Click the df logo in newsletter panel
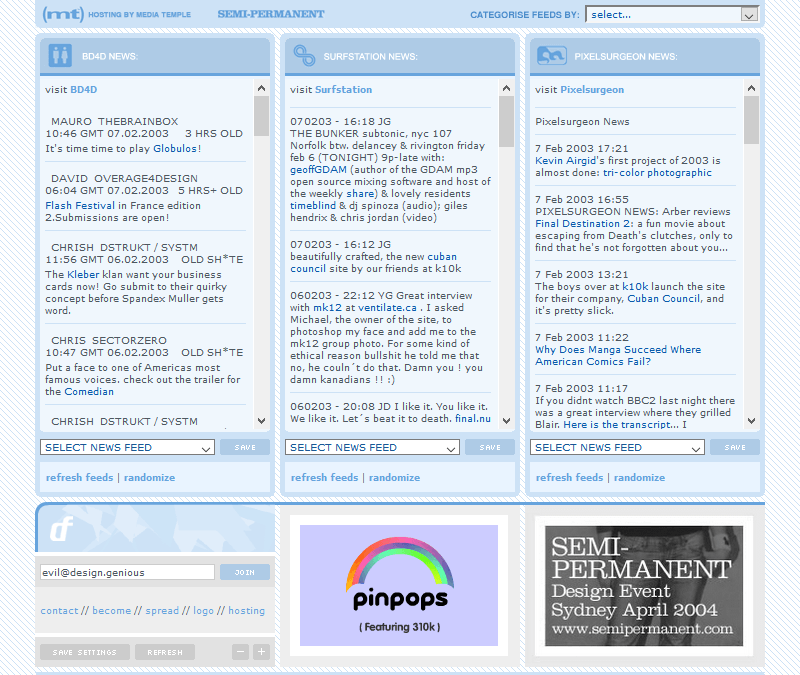 (x=61, y=529)
